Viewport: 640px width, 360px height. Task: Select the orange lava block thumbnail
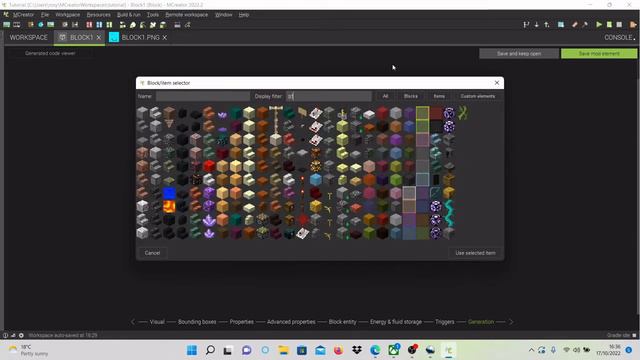point(169,207)
